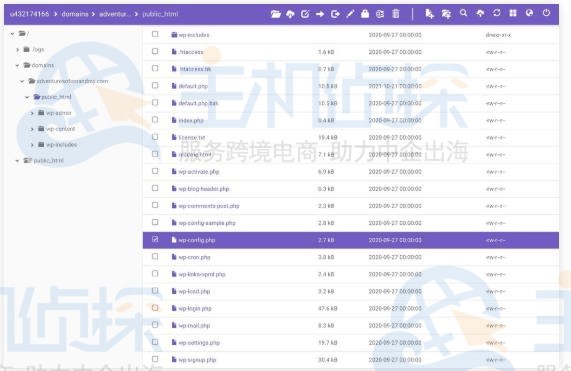Click the logs folder icon in the tree
Viewport: 571px width, 371px height.
coord(27,50)
